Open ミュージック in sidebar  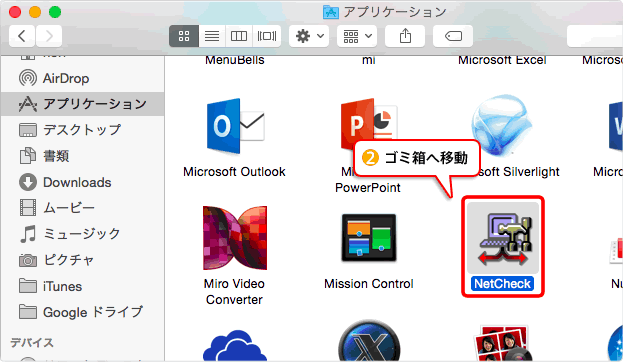click(83, 234)
